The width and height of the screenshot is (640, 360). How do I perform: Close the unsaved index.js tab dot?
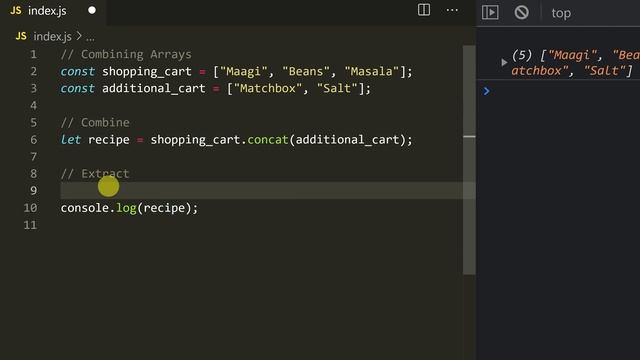pyautogui.click(x=92, y=10)
